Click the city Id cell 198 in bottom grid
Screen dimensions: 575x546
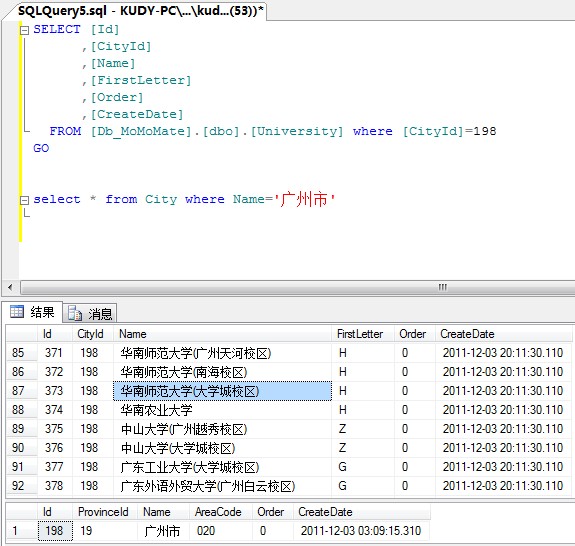point(55,531)
